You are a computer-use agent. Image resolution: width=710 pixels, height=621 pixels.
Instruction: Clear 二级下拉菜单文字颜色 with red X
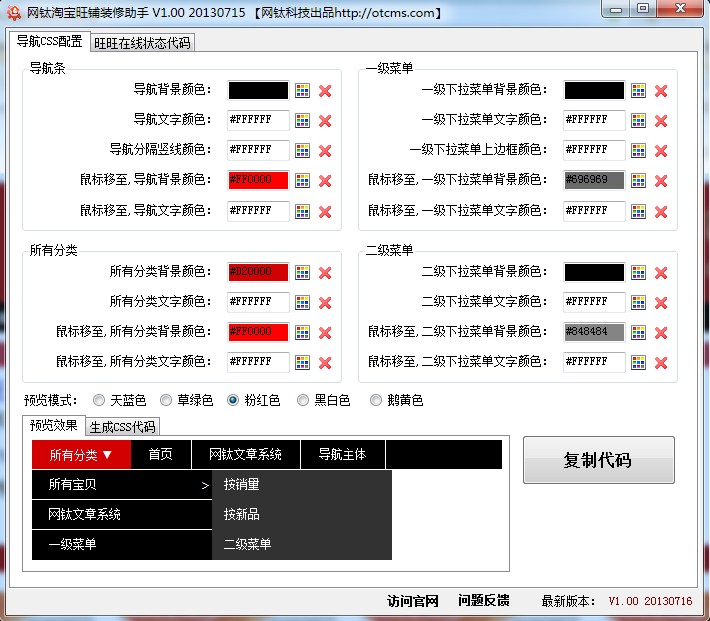tap(661, 303)
